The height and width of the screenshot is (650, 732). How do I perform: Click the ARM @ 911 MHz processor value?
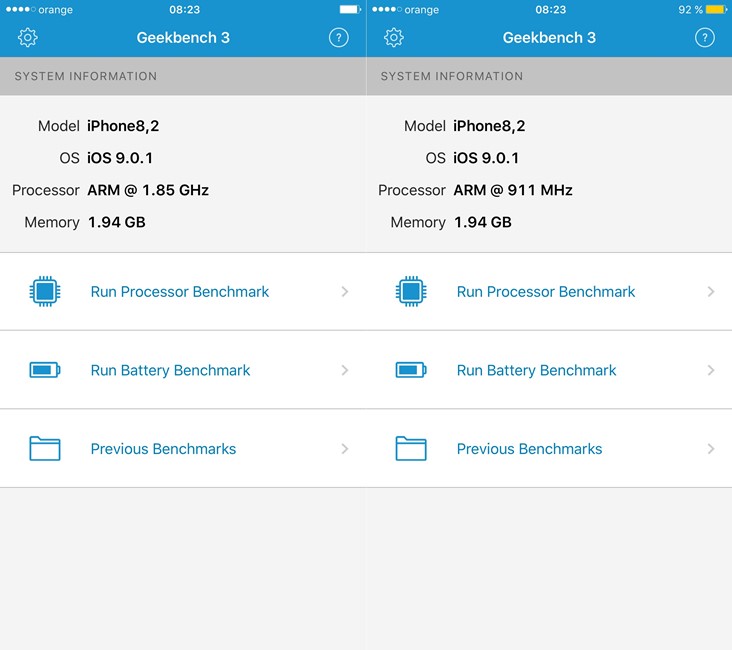pos(513,190)
